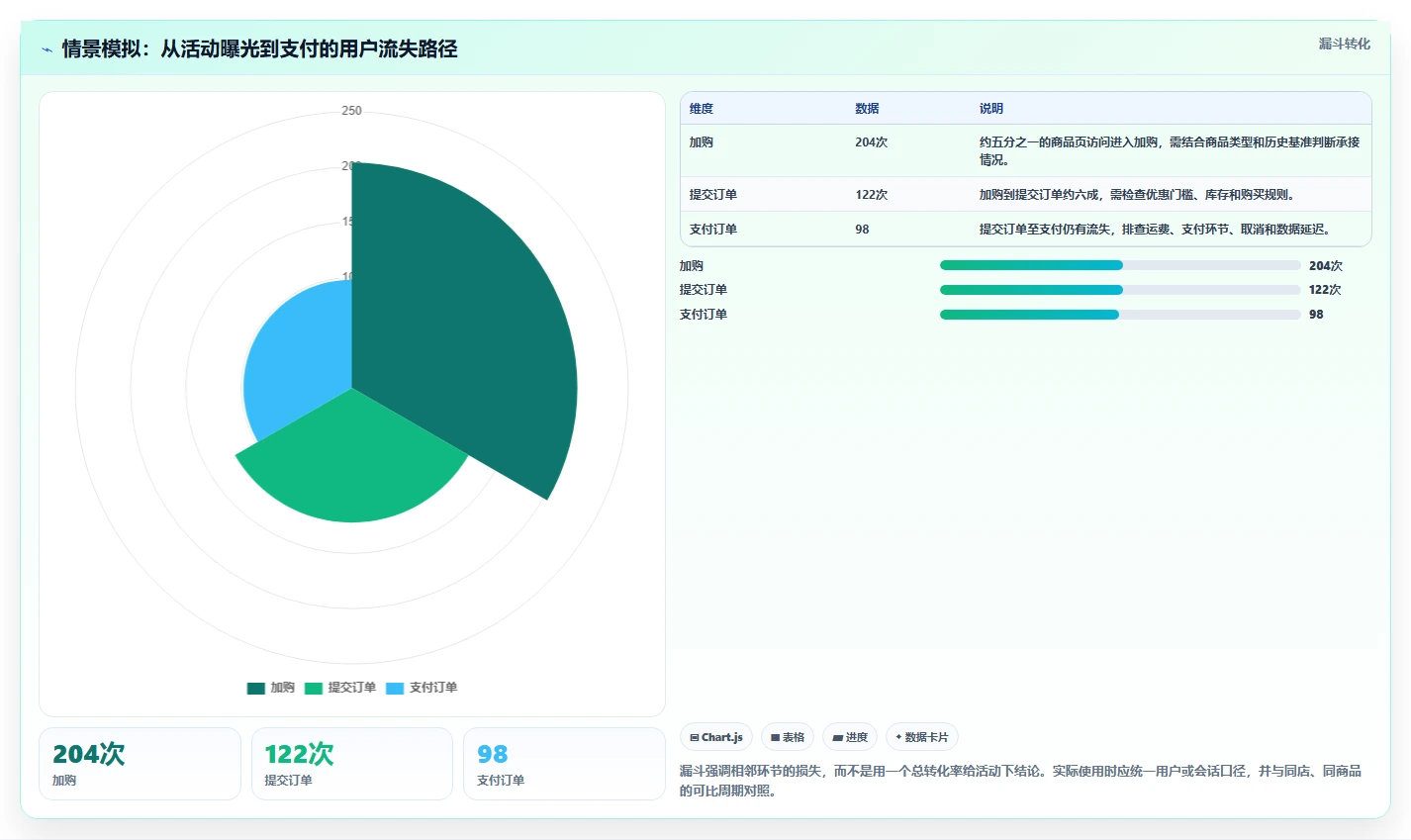Click the 98 cell in table
Image resolution: width=1411 pixels, height=840 pixels.
click(863, 230)
